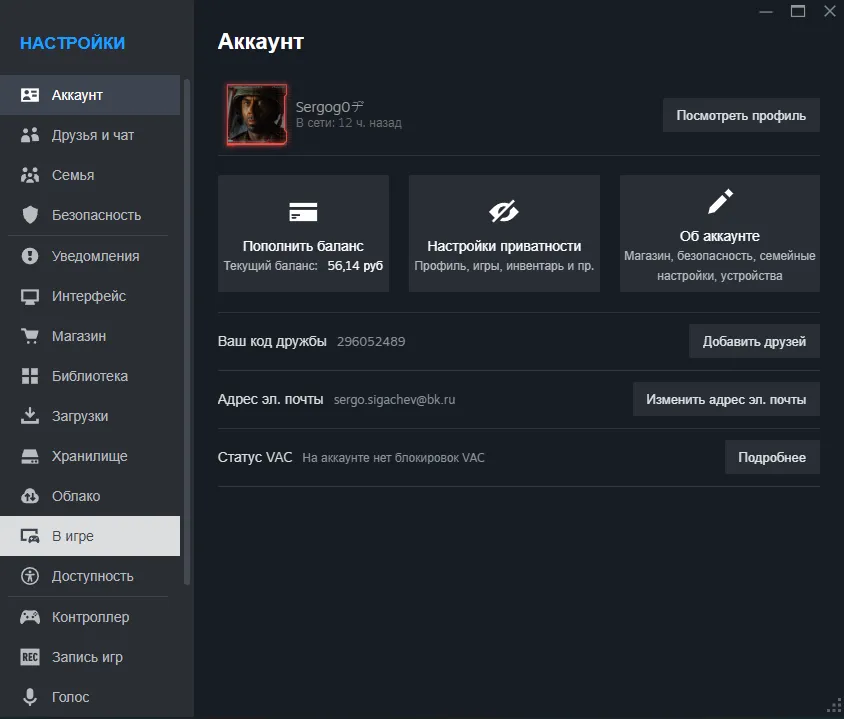The height and width of the screenshot is (719, 844).
Task: Select the Downloads arrow icon
Action: [x=28, y=416]
